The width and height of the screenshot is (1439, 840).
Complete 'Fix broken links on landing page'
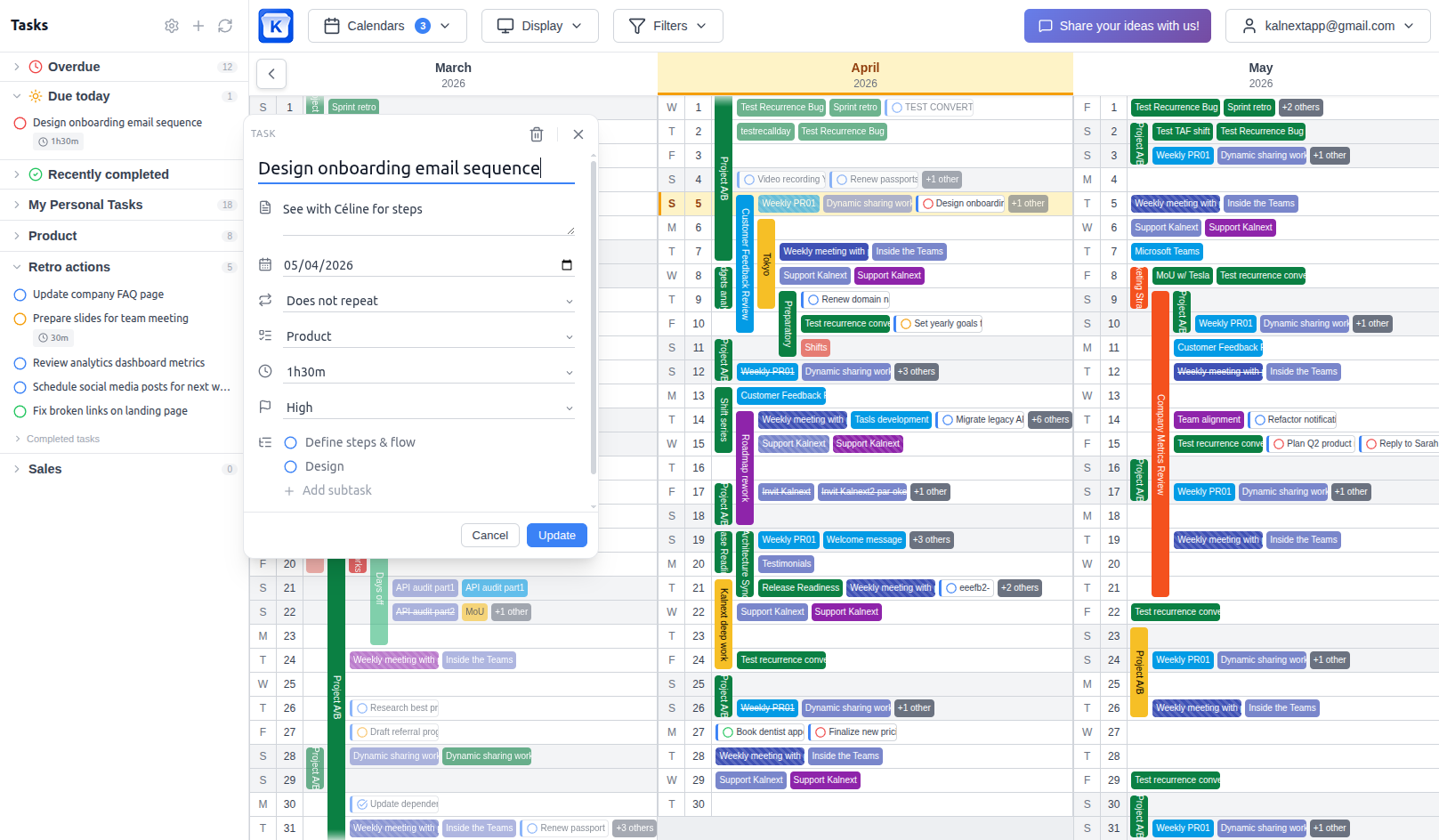[20, 411]
